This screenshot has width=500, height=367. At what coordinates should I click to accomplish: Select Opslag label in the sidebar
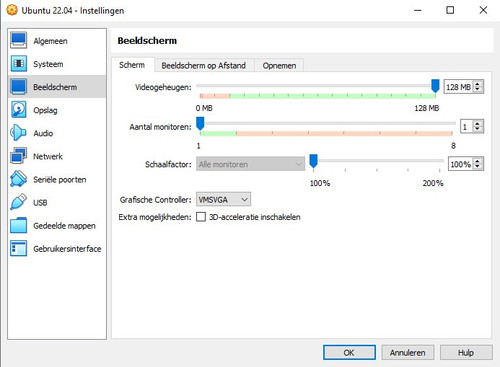(45, 110)
